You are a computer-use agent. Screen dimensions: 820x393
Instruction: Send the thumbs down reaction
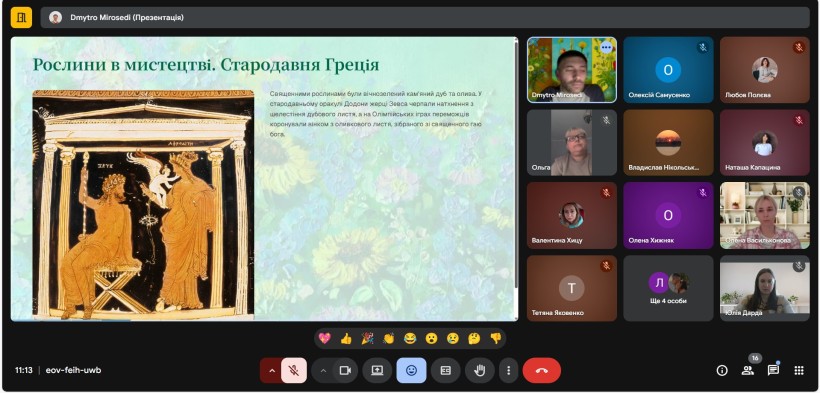click(x=496, y=339)
